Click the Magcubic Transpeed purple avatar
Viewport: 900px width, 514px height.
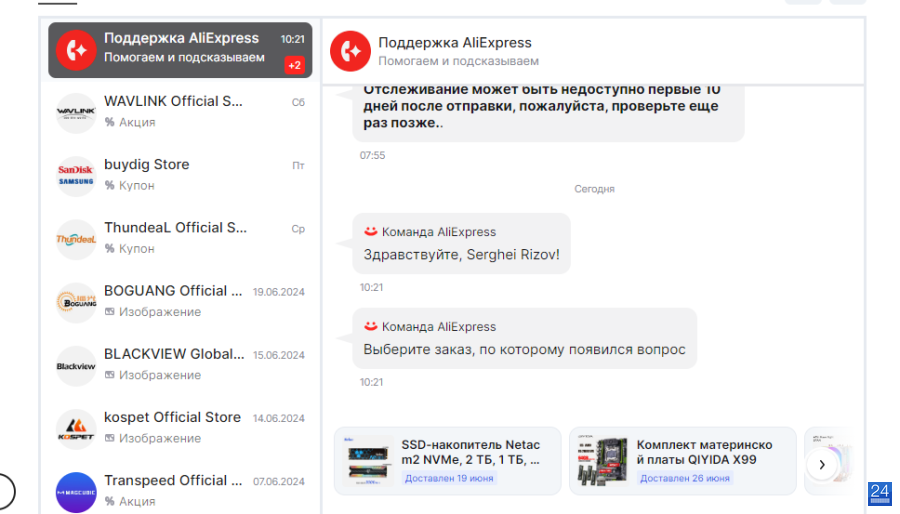point(76,492)
